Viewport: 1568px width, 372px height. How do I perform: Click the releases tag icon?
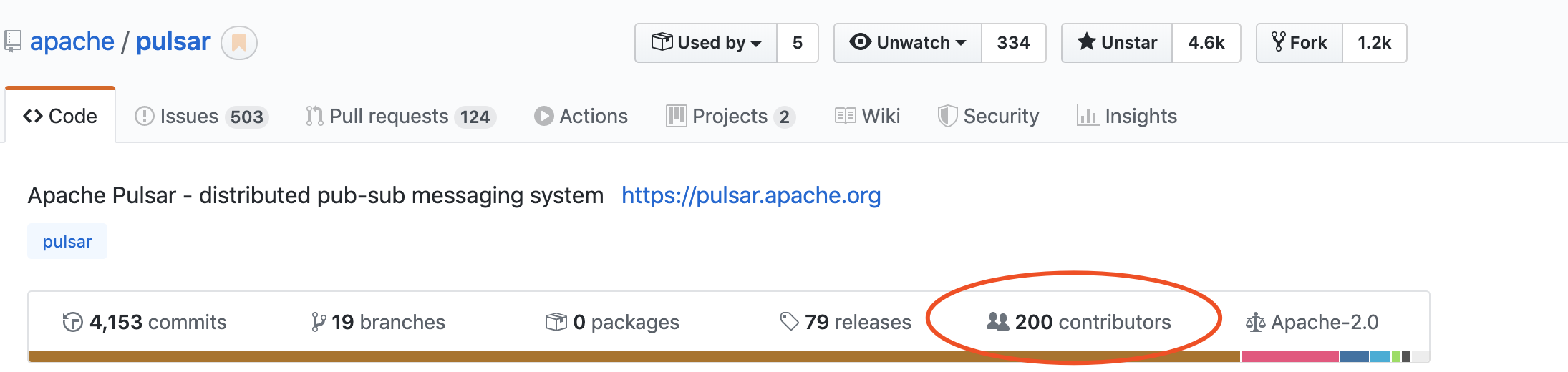coord(789,322)
